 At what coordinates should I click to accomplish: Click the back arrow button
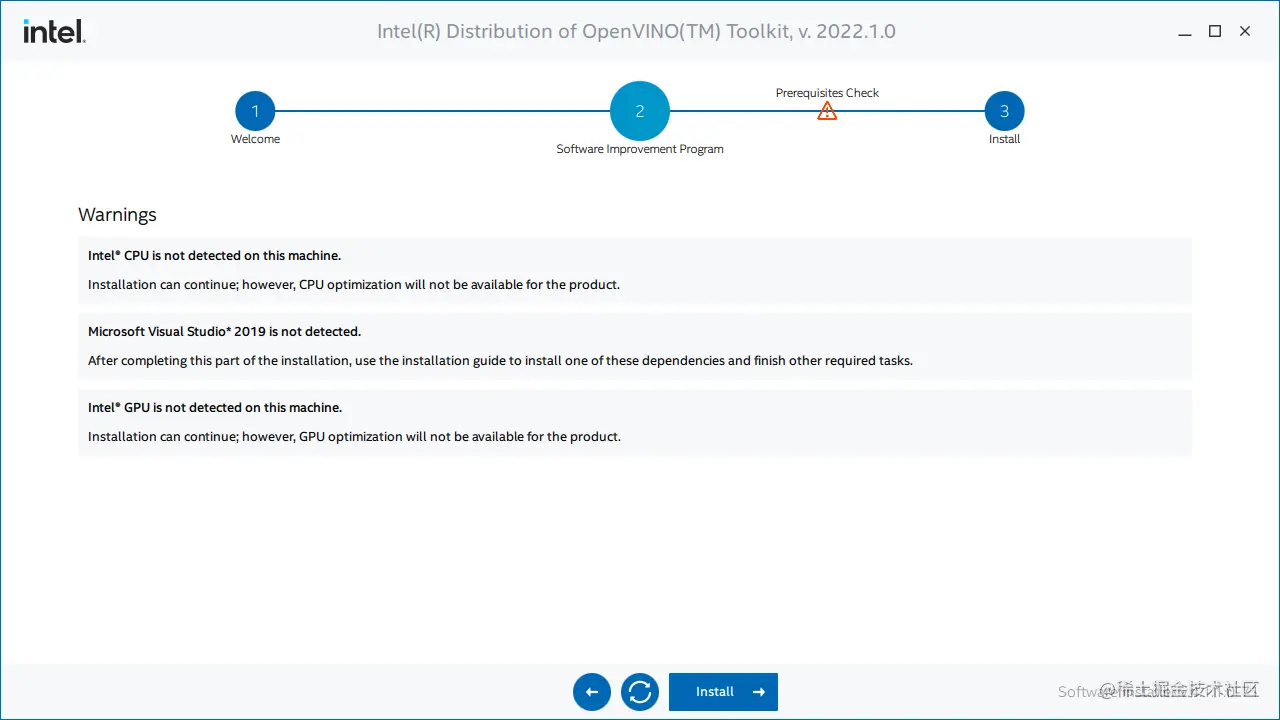coord(592,692)
